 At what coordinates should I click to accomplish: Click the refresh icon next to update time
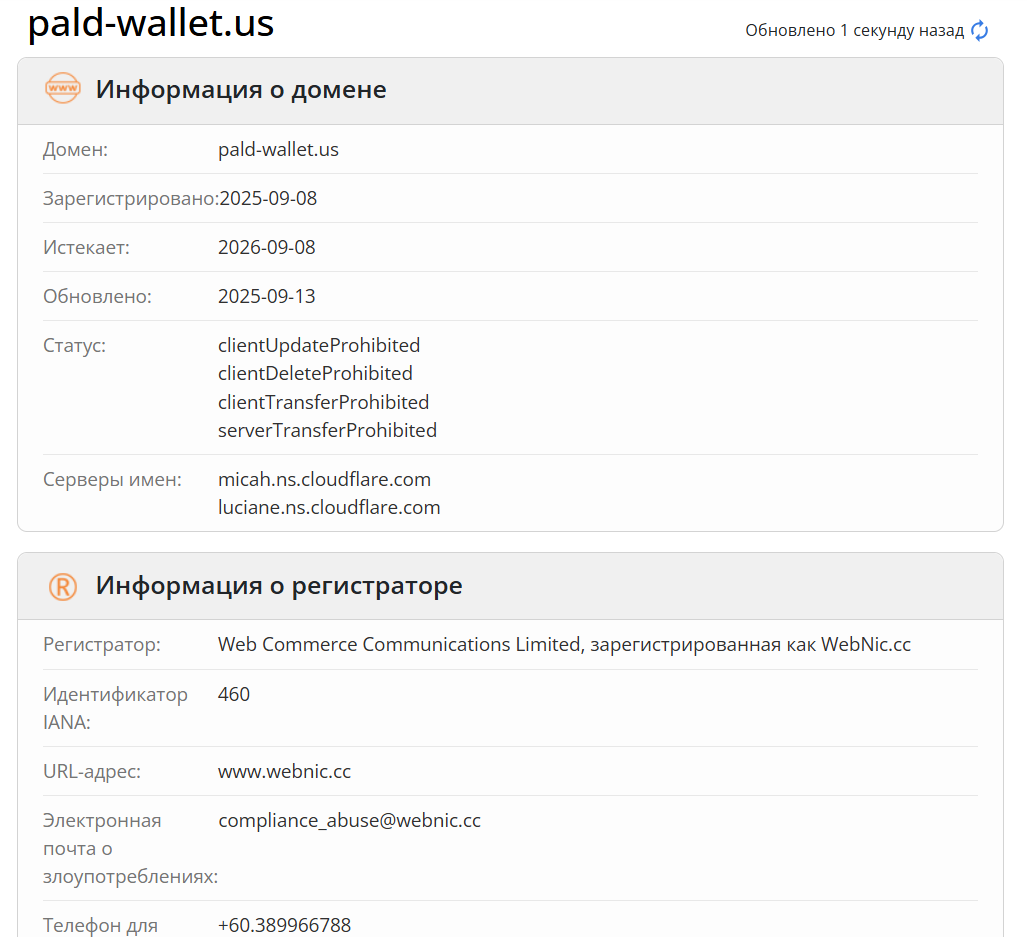980,30
